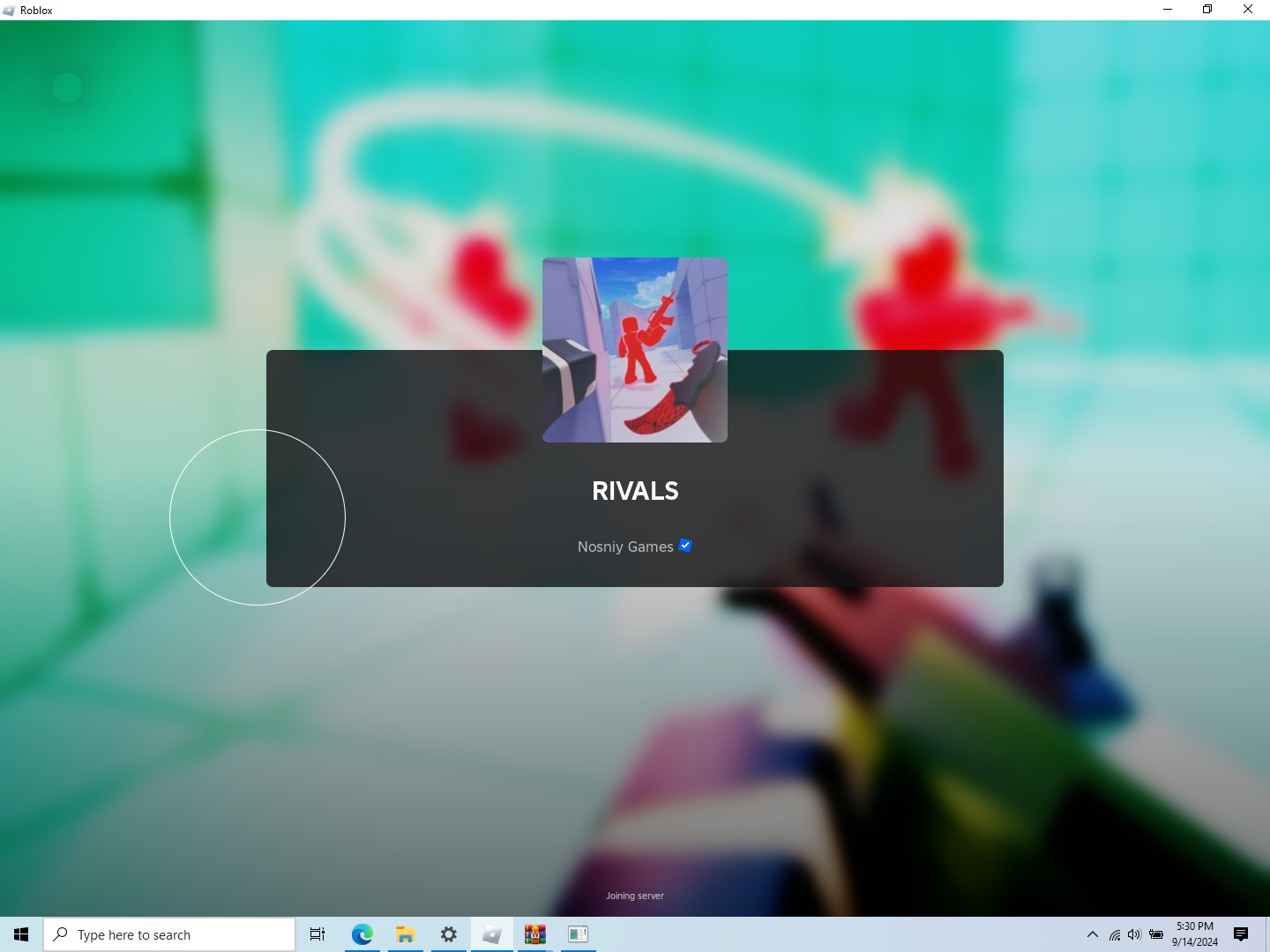1270x952 pixels.
Task: Click the verified badge next to Nosniy Games
Action: pyautogui.click(x=685, y=546)
